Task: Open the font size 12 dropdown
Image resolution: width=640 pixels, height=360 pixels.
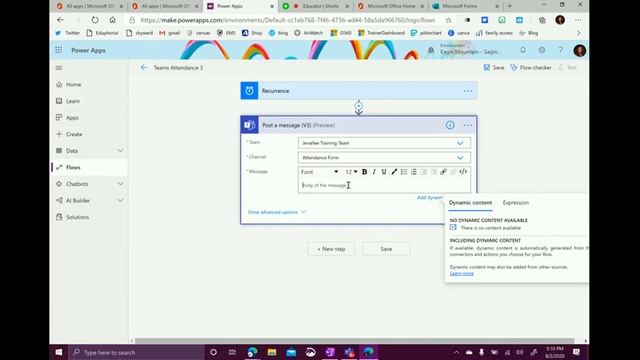Action: tap(351, 172)
